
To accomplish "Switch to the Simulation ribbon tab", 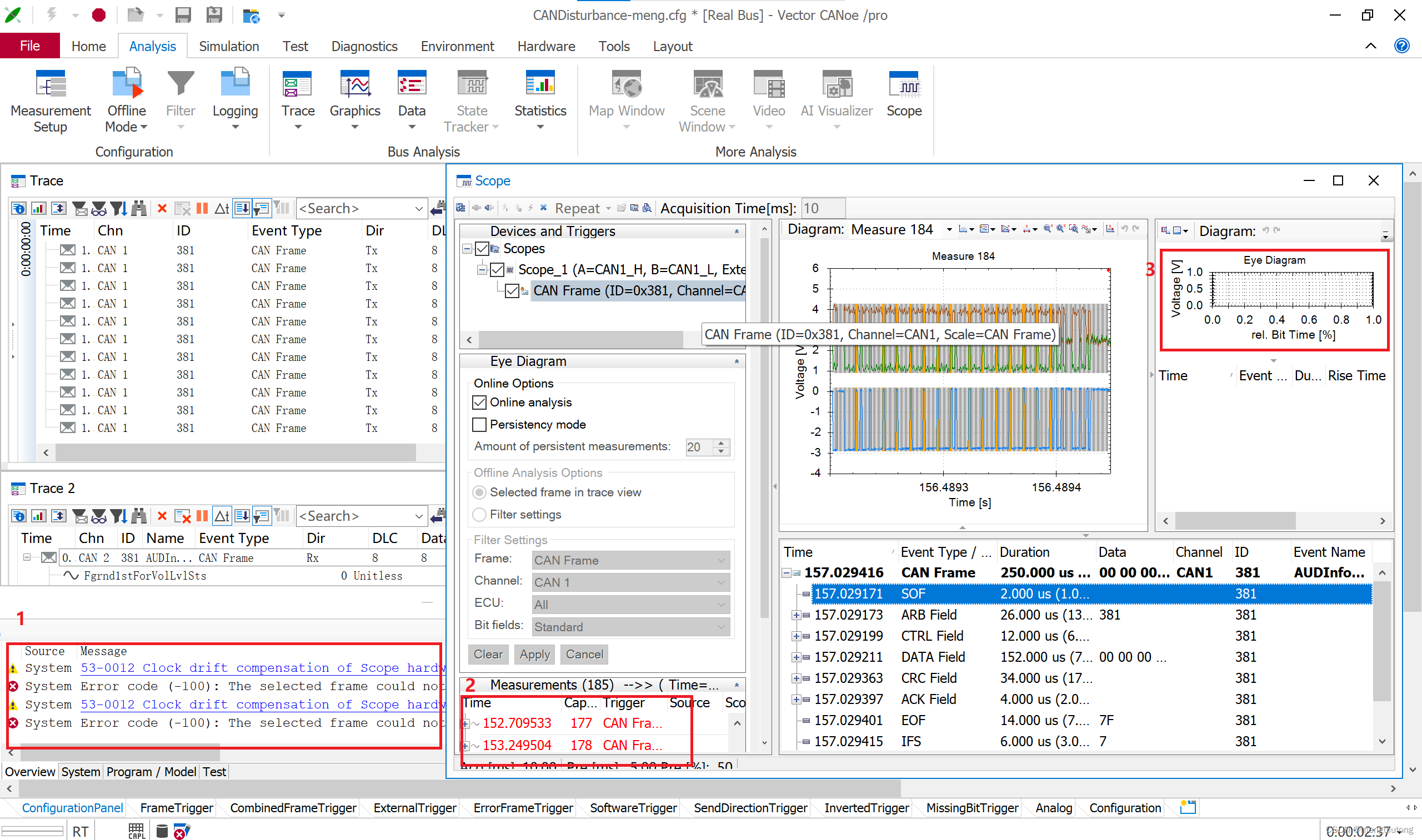I will point(229,46).
